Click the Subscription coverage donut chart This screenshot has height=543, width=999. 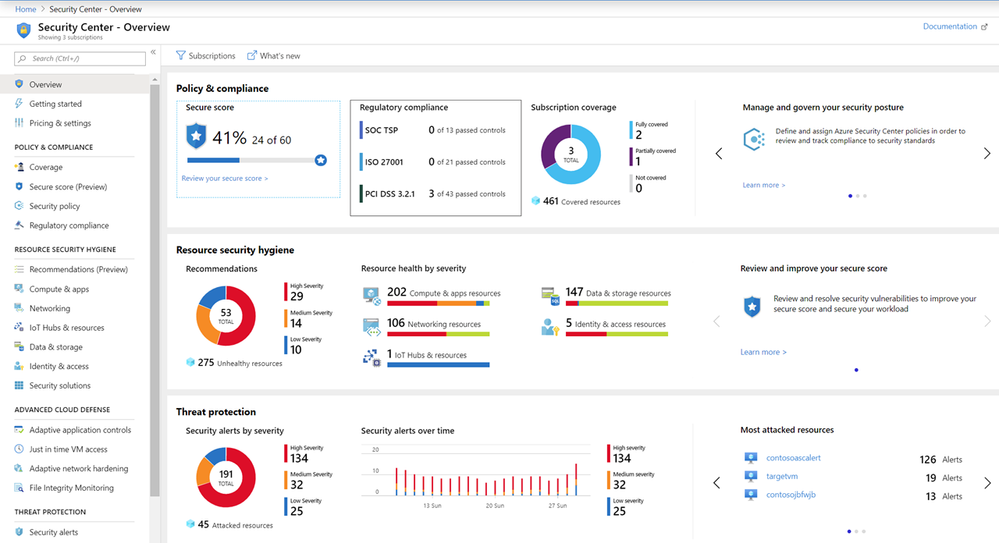tap(571, 154)
